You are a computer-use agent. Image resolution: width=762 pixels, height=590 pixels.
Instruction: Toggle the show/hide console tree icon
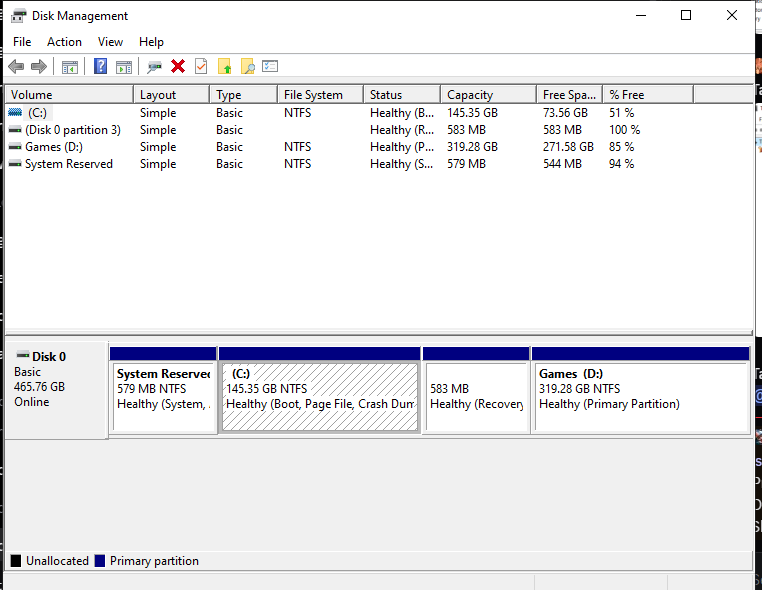click(x=69, y=67)
